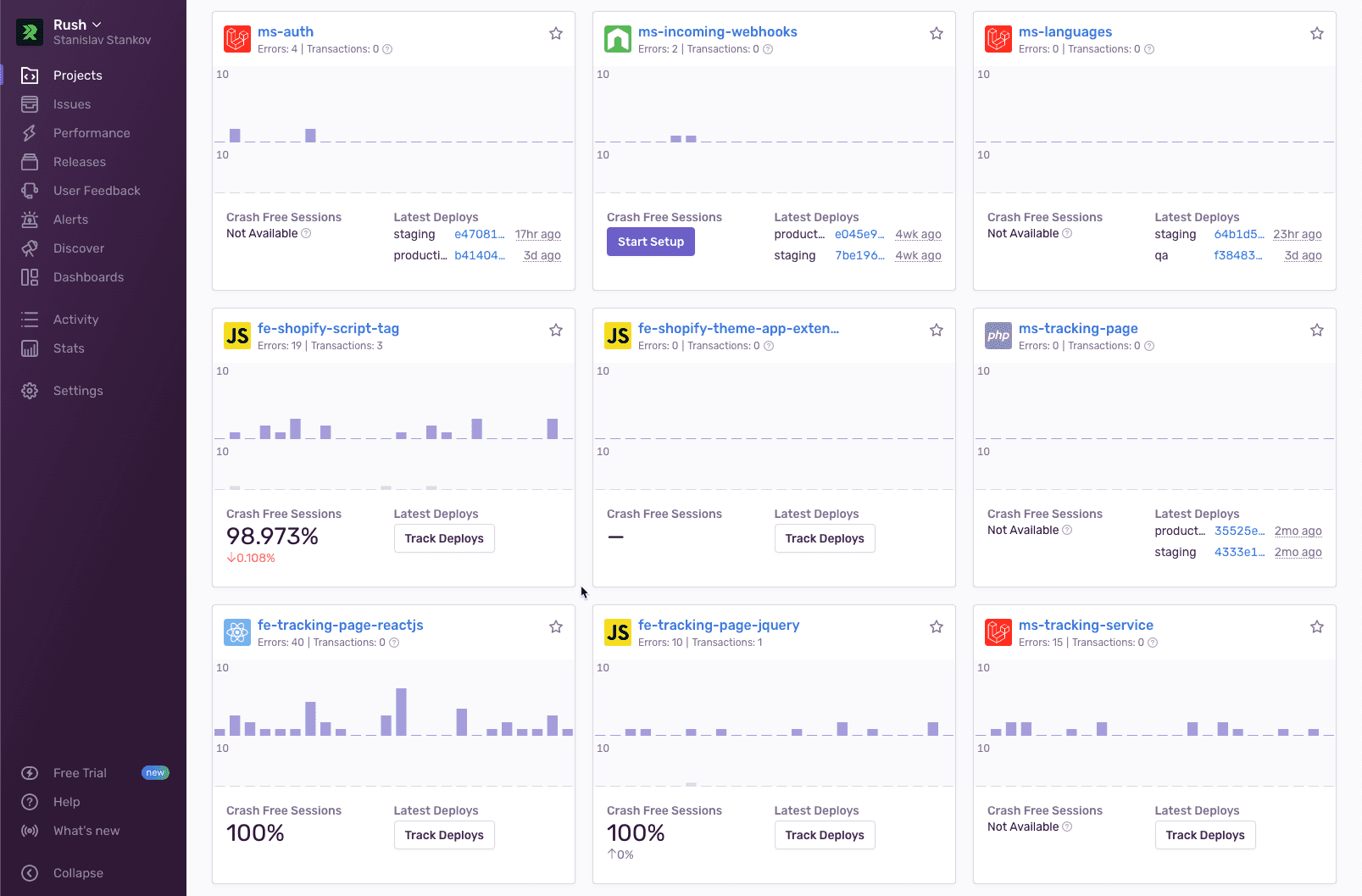Open the ms-auth Laravel project icon
1362x896 pixels.
tap(237, 39)
